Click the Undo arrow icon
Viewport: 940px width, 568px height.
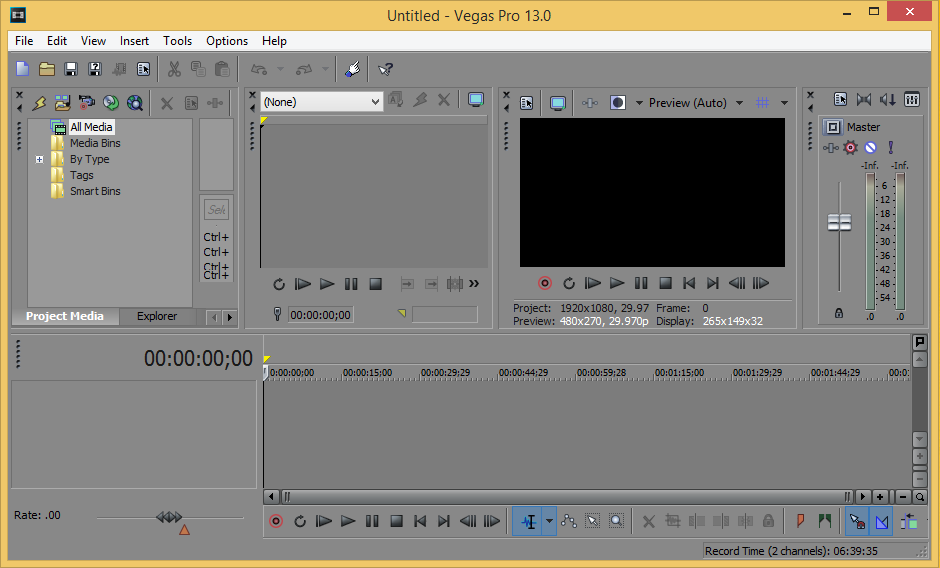tap(259, 70)
